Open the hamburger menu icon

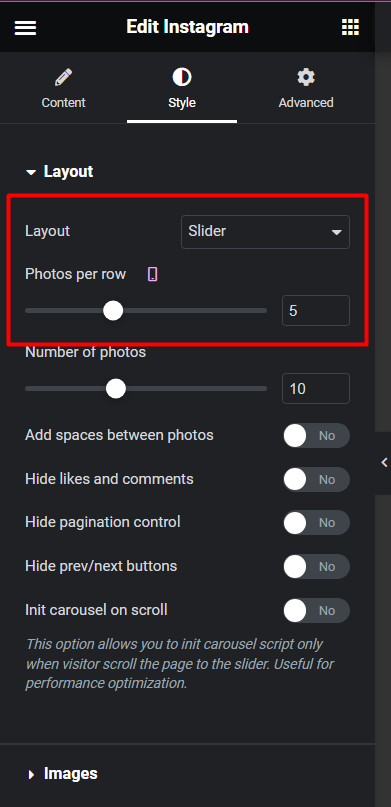[x=25, y=27]
